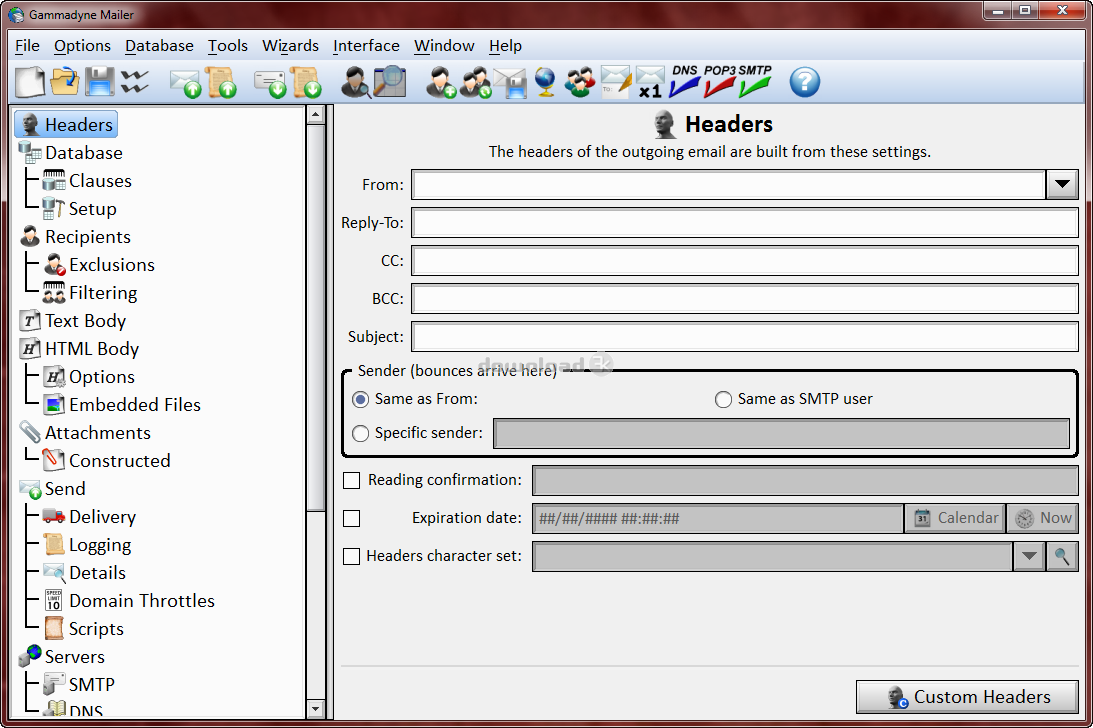Image resolution: width=1093 pixels, height=728 pixels.
Task: Open Clauses under Database
Action: click(87, 181)
